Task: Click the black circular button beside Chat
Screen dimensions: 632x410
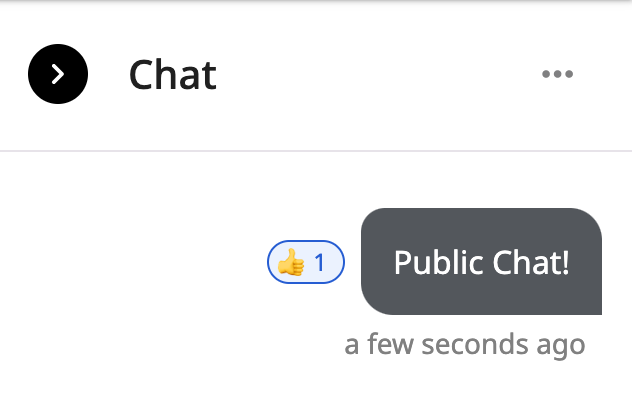Action: [58, 74]
